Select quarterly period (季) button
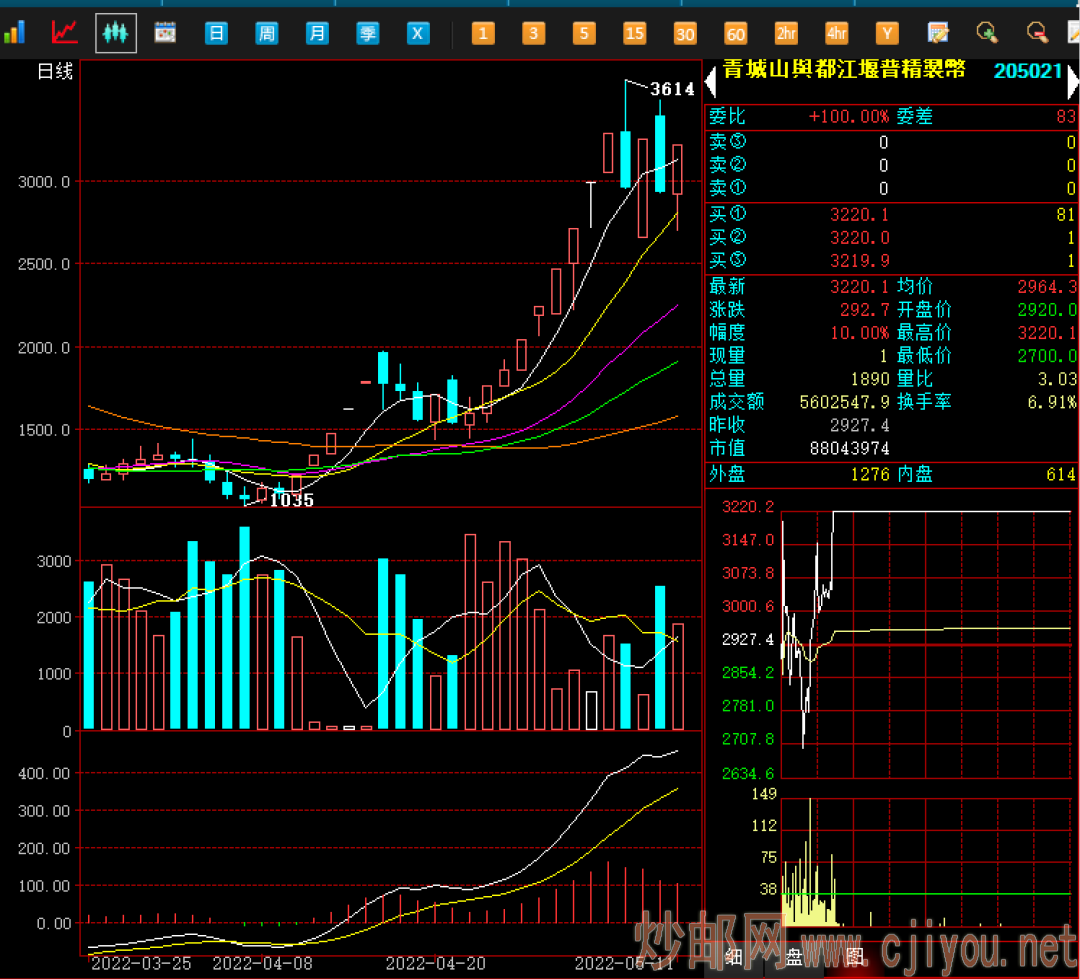The height and width of the screenshot is (979, 1080). 368,33
